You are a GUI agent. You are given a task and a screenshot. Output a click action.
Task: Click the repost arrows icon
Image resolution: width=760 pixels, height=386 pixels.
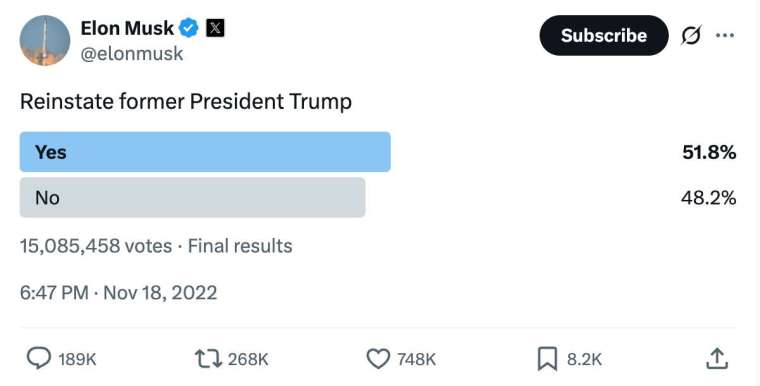point(208,359)
